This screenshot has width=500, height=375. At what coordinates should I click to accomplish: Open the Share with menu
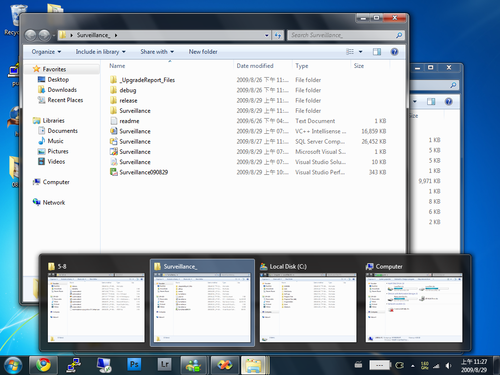click(x=157, y=52)
